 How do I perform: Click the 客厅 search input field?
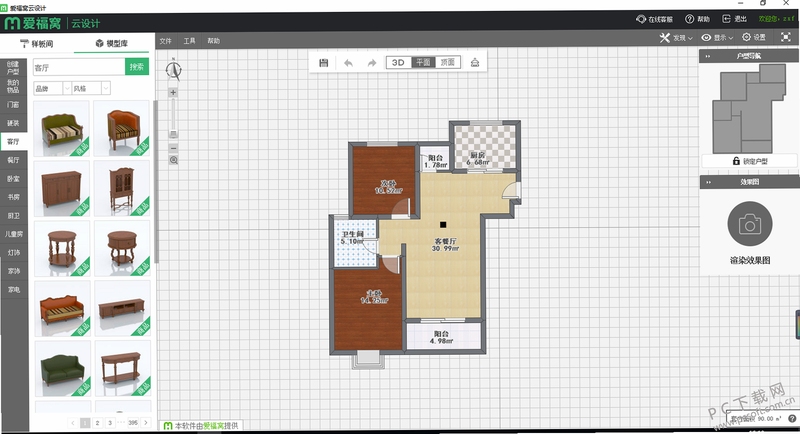[x=79, y=67]
